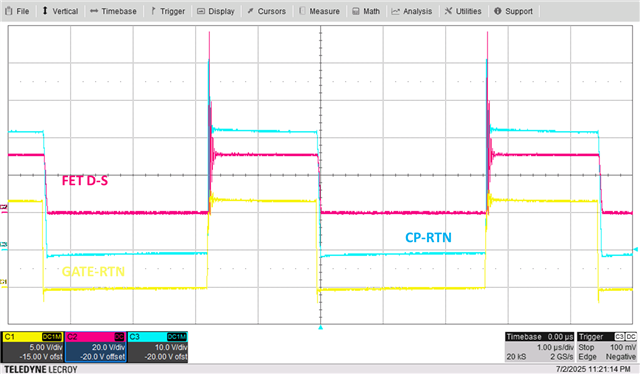Open the File menu
The width and height of the screenshot is (640, 374).
[x=17, y=11]
